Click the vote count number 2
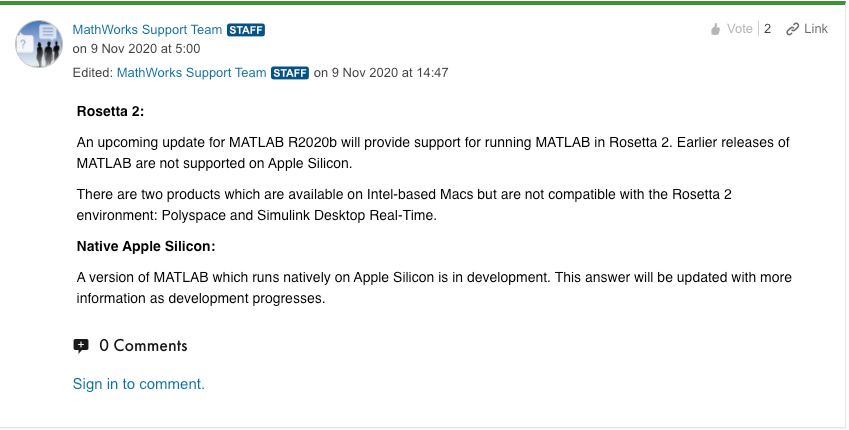This screenshot has height=430, width=849. coord(767,29)
